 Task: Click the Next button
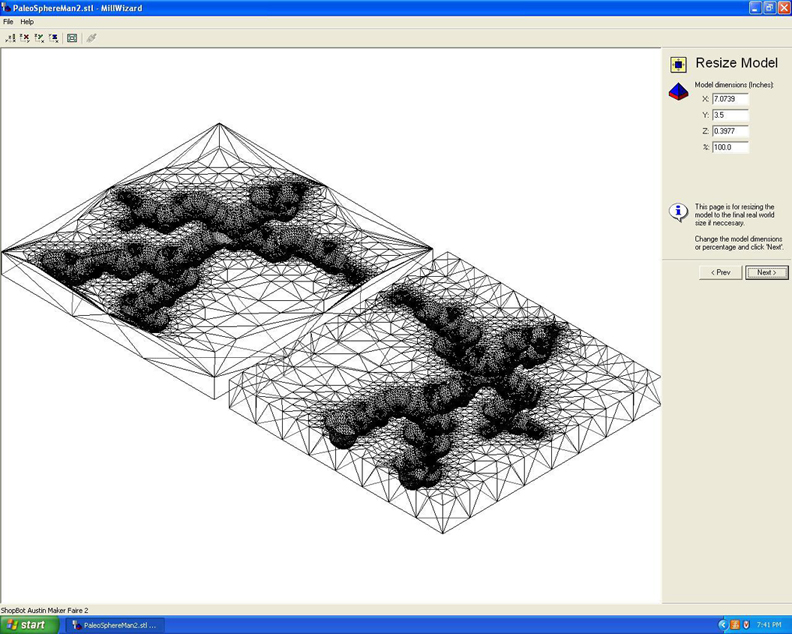click(766, 272)
